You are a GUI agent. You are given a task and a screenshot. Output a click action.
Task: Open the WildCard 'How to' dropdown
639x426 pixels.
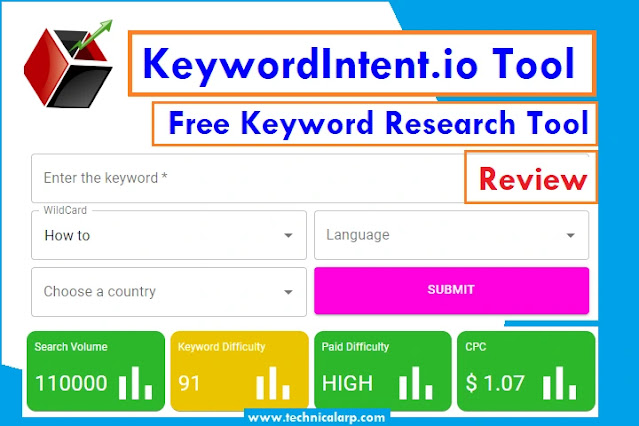tap(169, 235)
